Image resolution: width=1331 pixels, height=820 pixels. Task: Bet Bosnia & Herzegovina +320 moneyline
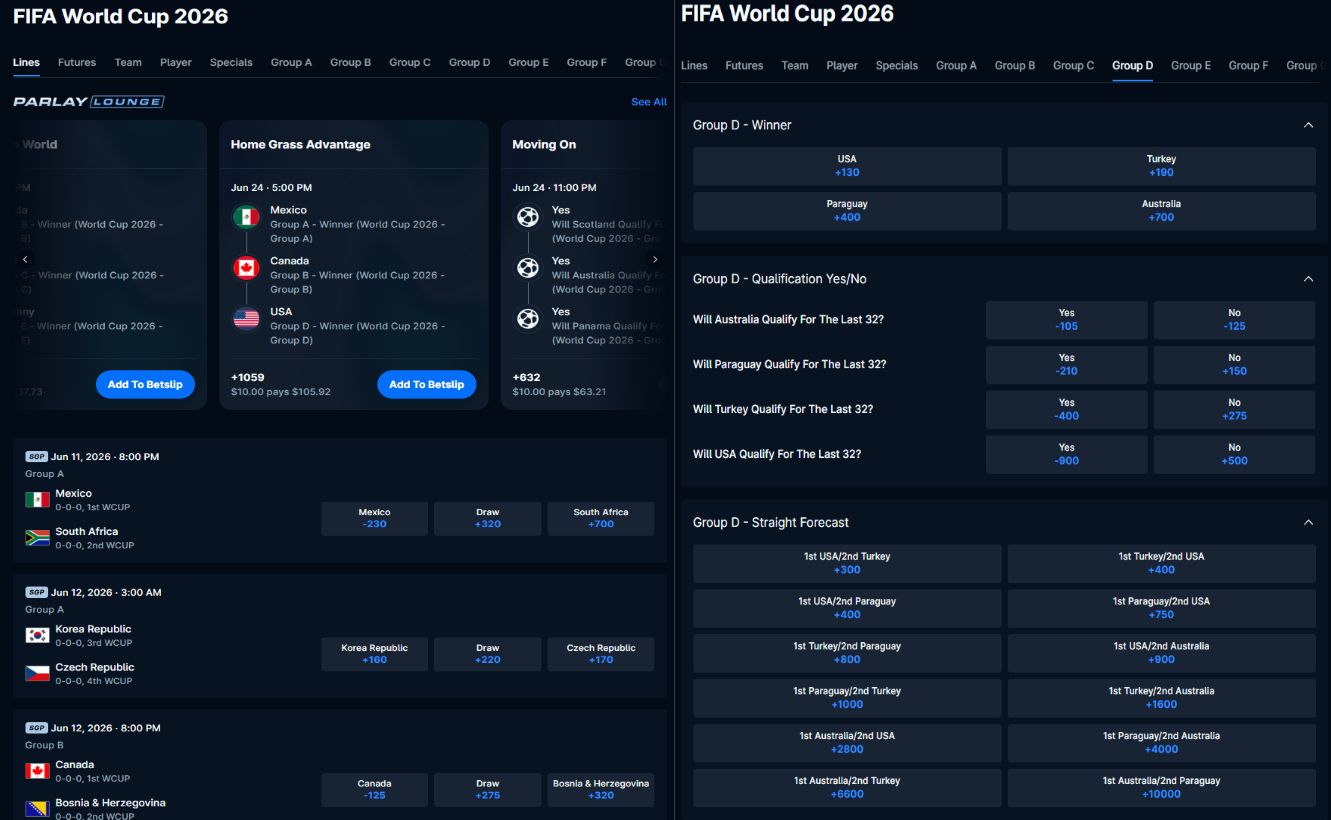pyautogui.click(x=601, y=790)
